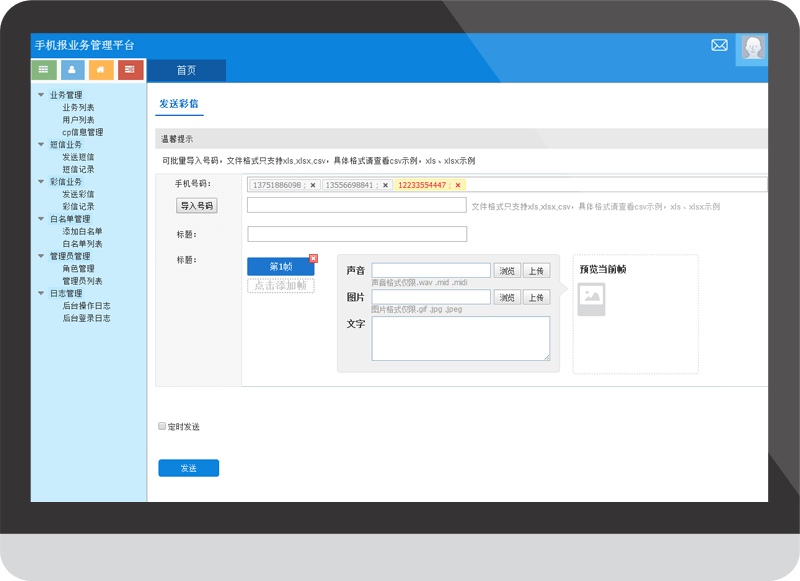
Task: Open 管理员列表 in the sidebar
Action: [82, 281]
